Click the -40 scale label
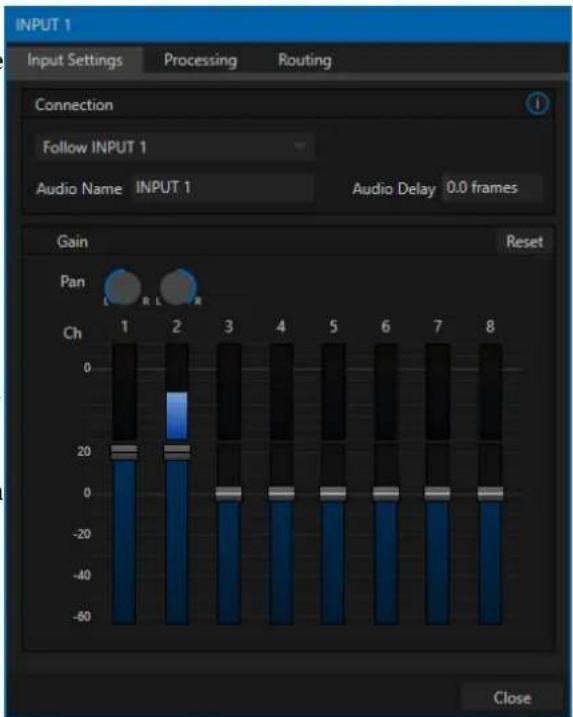The width and height of the screenshot is (573, 717). click(82, 575)
